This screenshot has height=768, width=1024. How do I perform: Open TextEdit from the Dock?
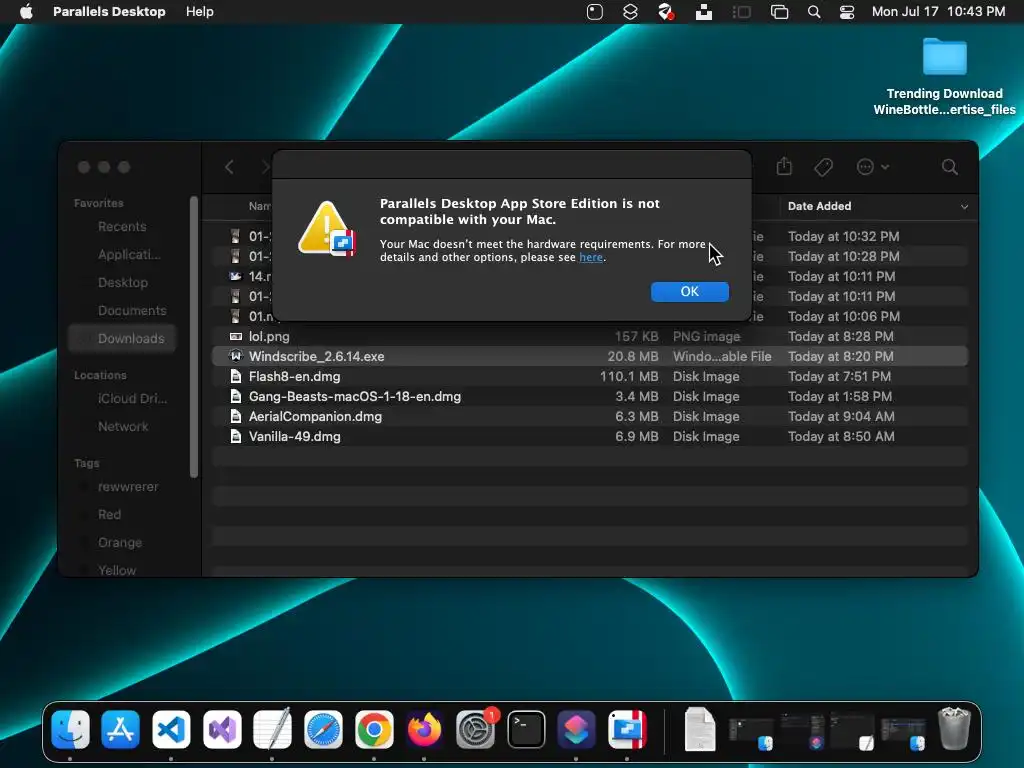[272, 729]
